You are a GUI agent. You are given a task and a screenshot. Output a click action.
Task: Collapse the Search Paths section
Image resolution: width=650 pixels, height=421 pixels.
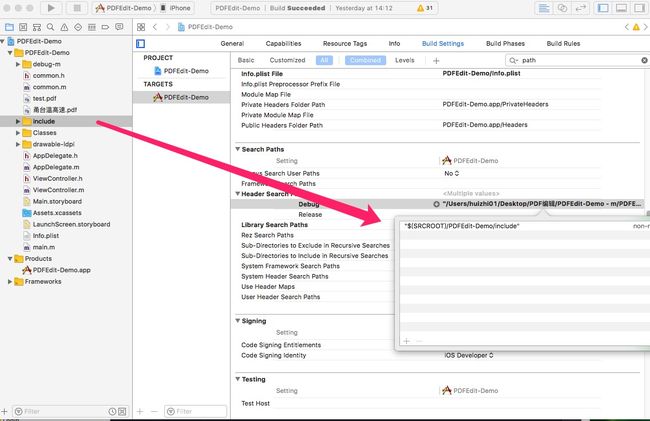[x=238, y=149]
